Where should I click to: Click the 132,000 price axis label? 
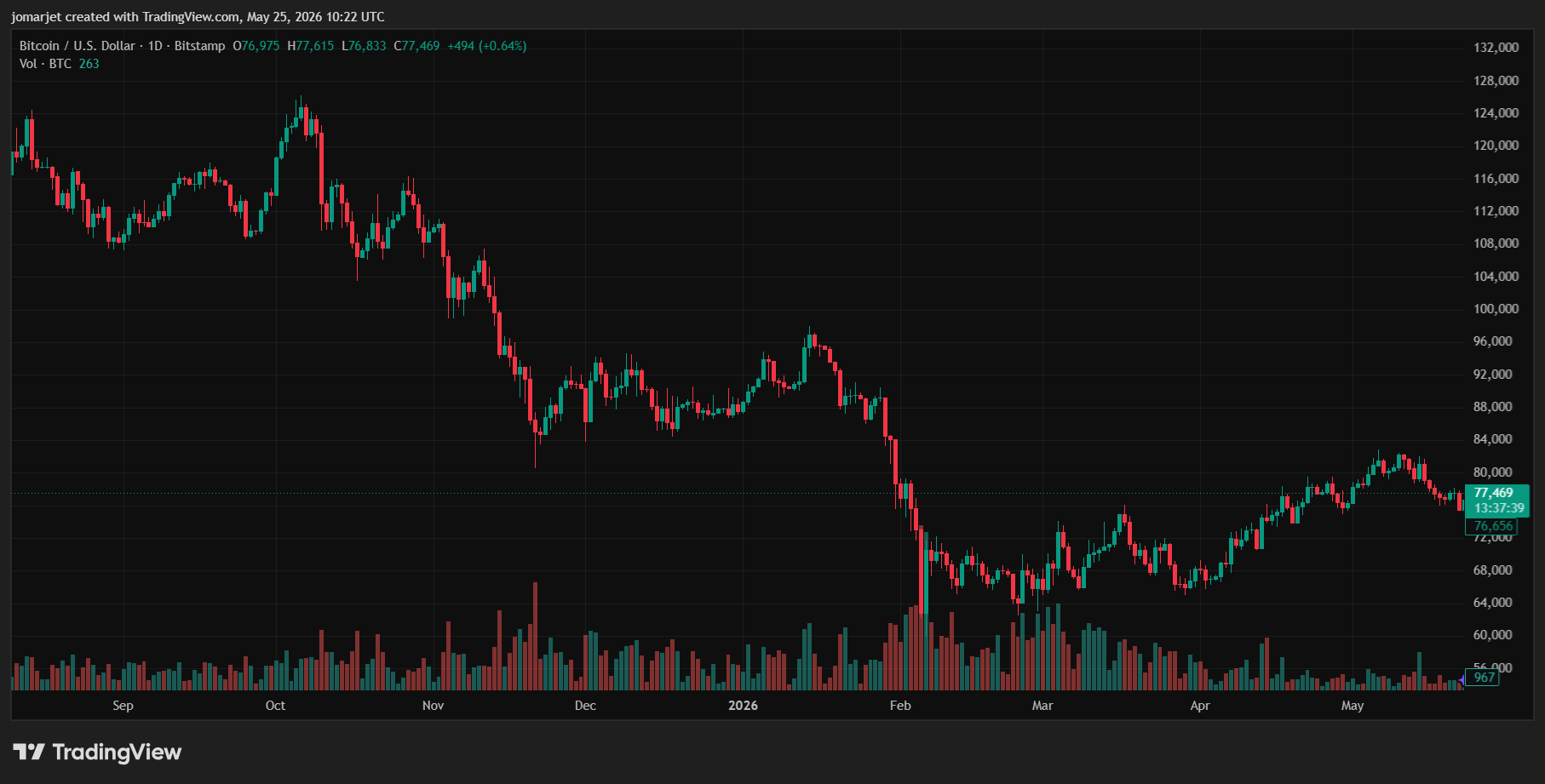[x=1496, y=48]
